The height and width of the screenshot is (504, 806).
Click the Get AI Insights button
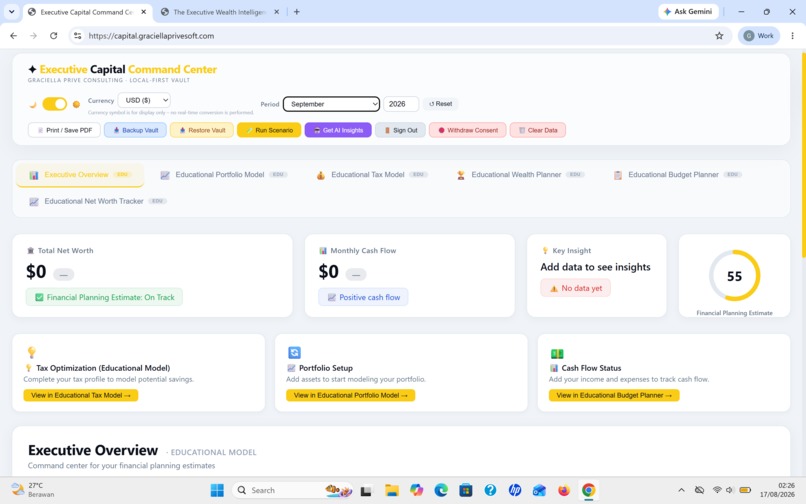338,130
